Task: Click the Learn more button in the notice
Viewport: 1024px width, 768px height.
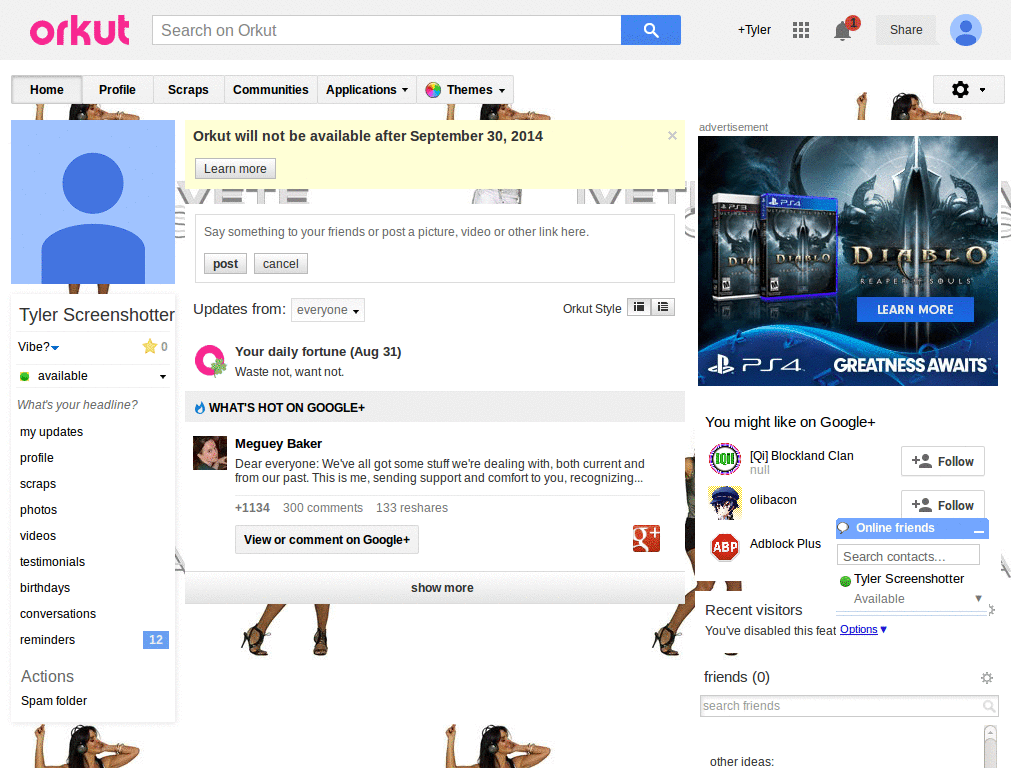Action: pyautogui.click(x=235, y=168)
